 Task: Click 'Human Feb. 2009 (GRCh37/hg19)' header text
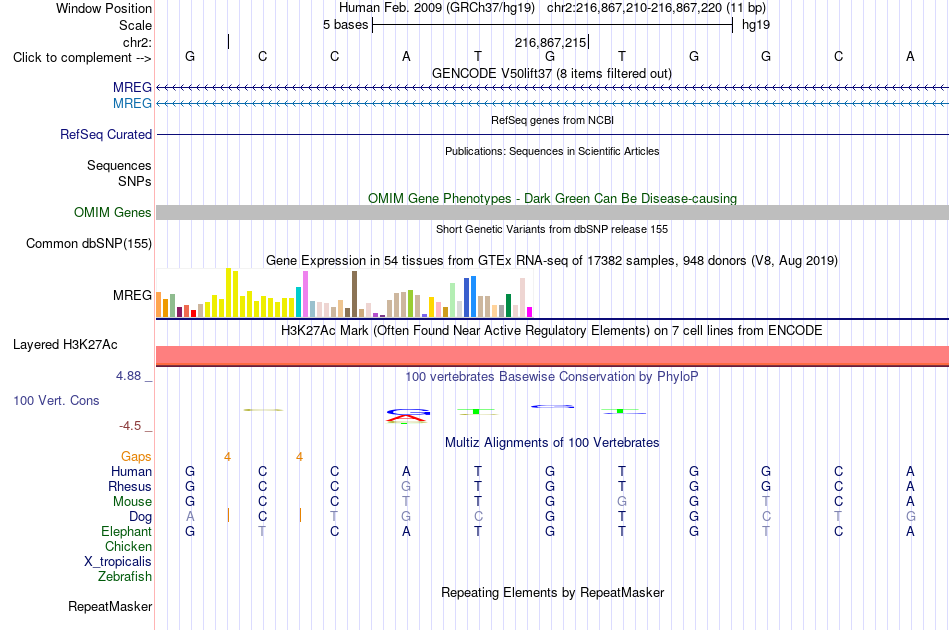coord(437,8)
